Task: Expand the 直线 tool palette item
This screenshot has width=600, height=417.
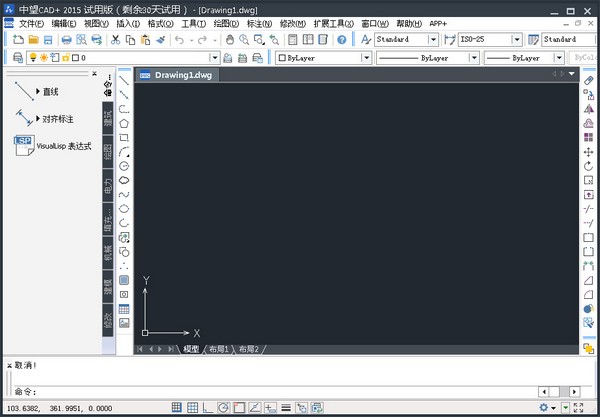Action: tap(38, 91)
